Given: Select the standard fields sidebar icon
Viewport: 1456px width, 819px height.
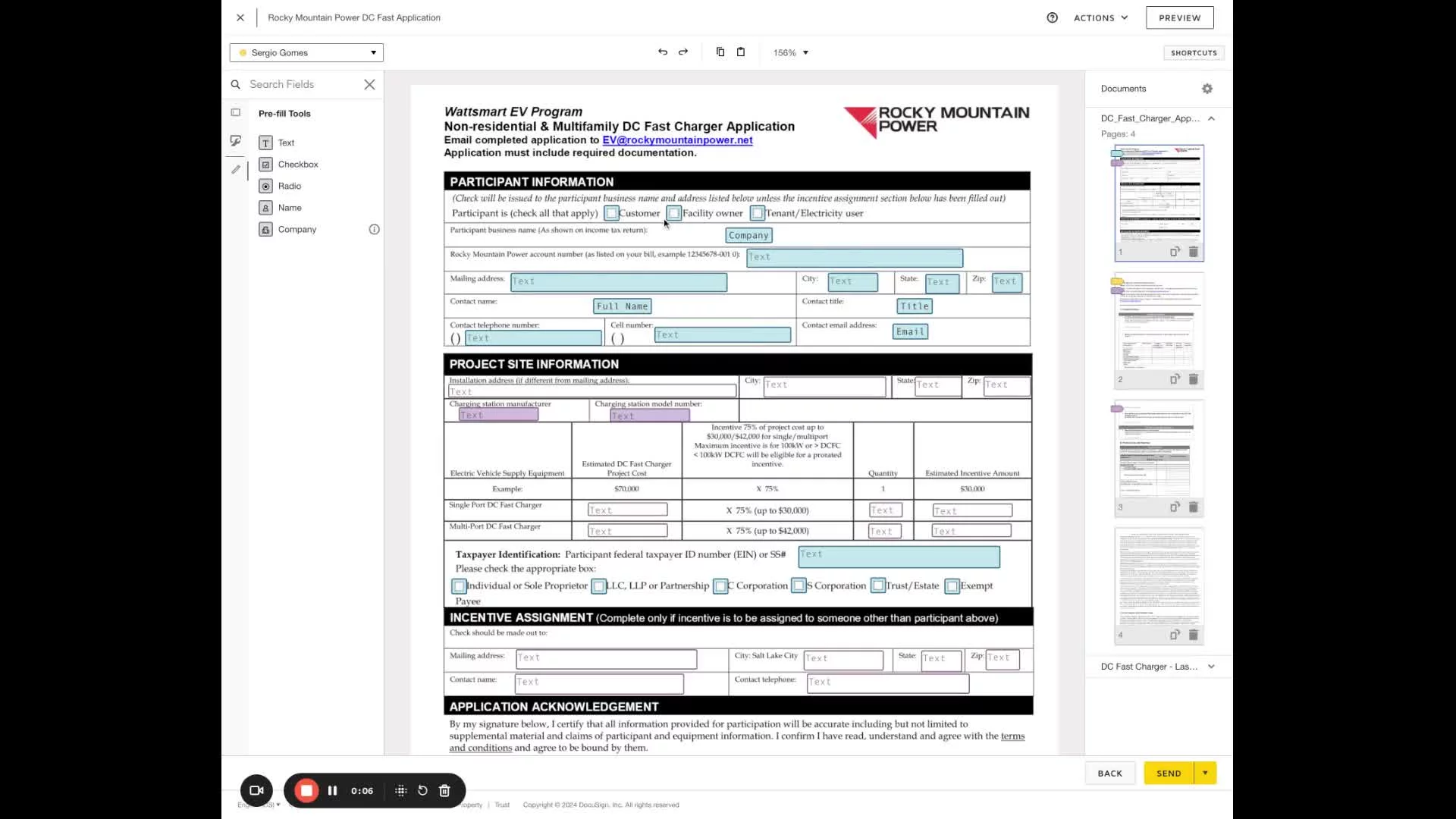Looking at the screenshot, I should tap(236, 112).
